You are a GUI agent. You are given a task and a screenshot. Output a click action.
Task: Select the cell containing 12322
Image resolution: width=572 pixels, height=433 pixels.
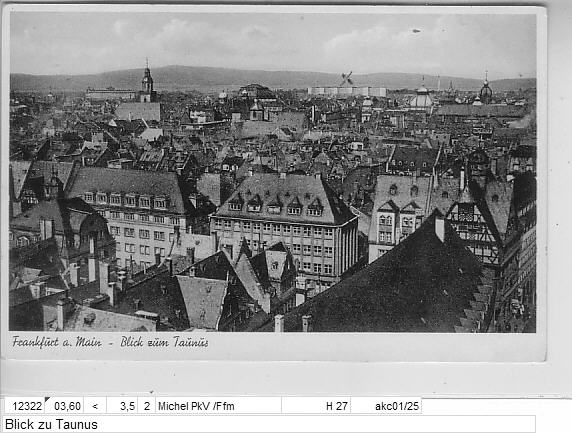[x=24, y=405]
